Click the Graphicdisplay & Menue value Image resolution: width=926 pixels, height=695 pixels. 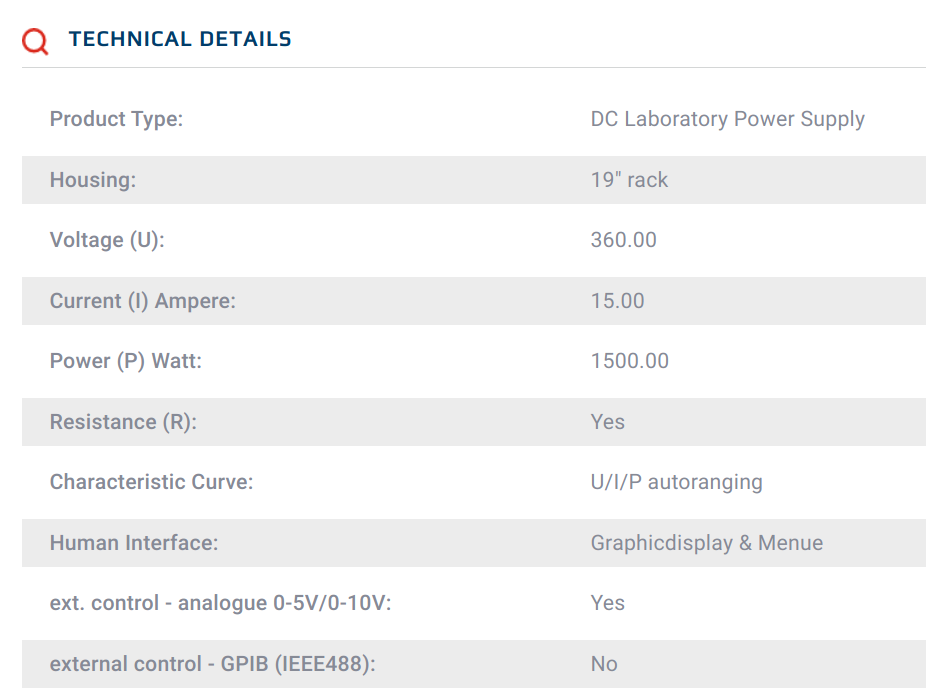point(706,543)
